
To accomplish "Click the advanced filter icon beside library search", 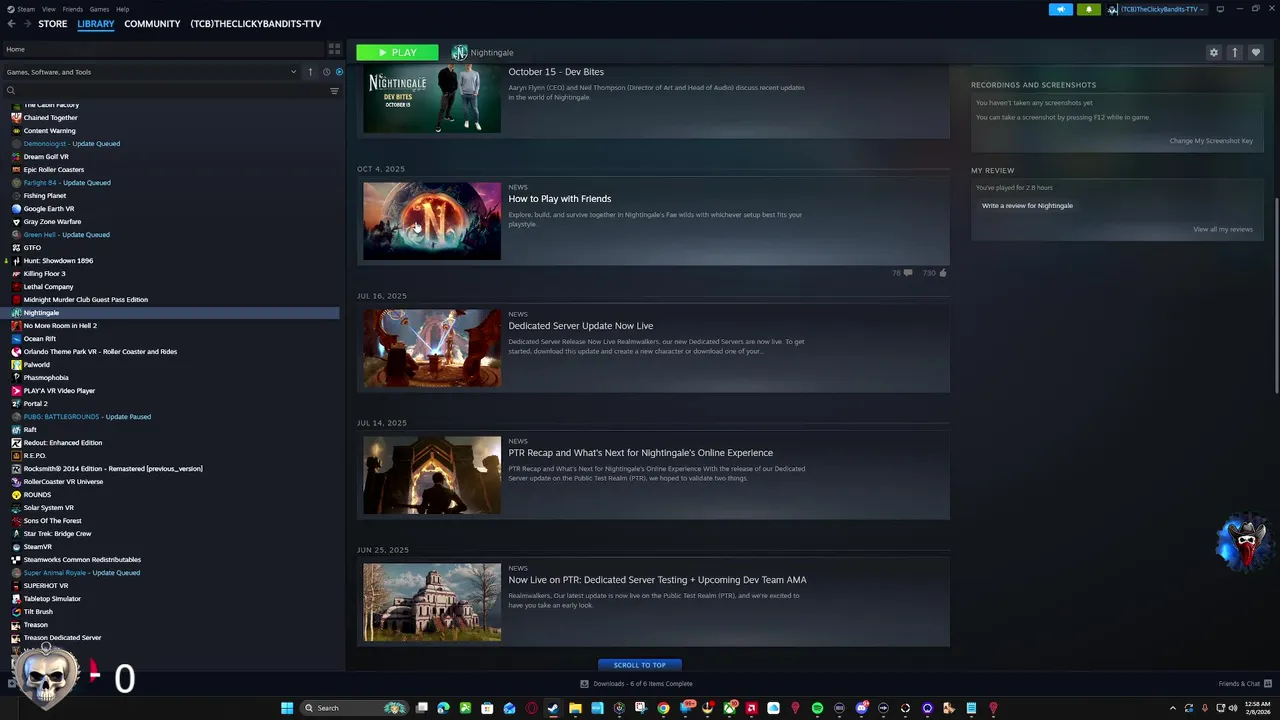I will coord(334,91).
